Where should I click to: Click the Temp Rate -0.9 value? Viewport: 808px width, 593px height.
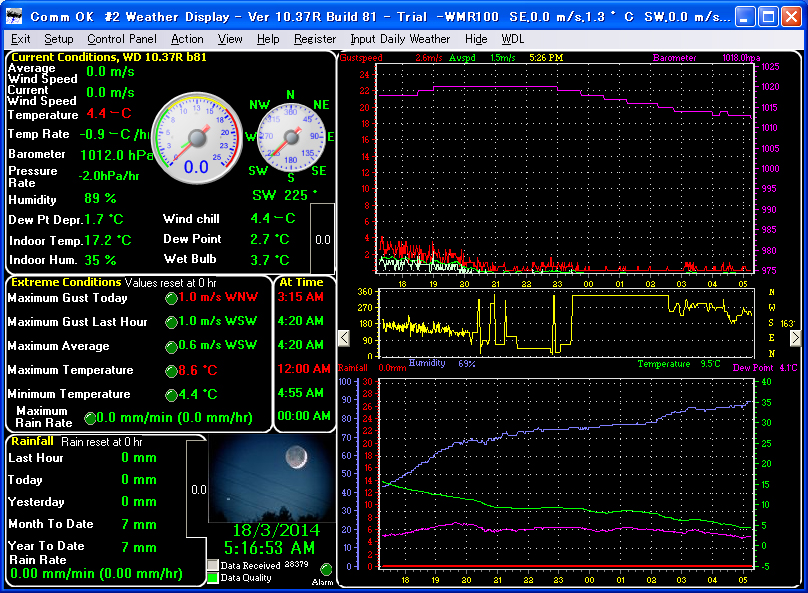pos(114,134)
